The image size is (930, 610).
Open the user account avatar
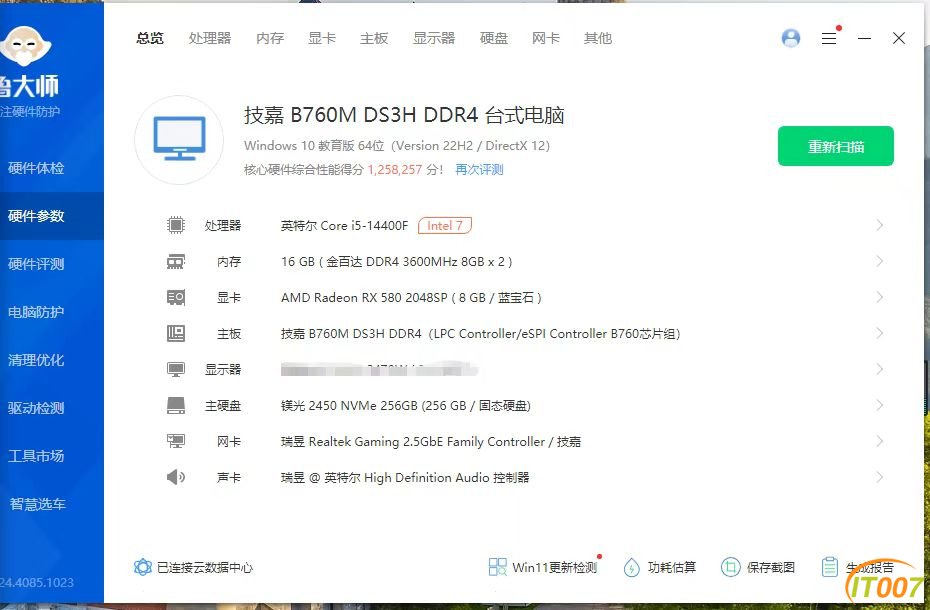click(791, 38)
